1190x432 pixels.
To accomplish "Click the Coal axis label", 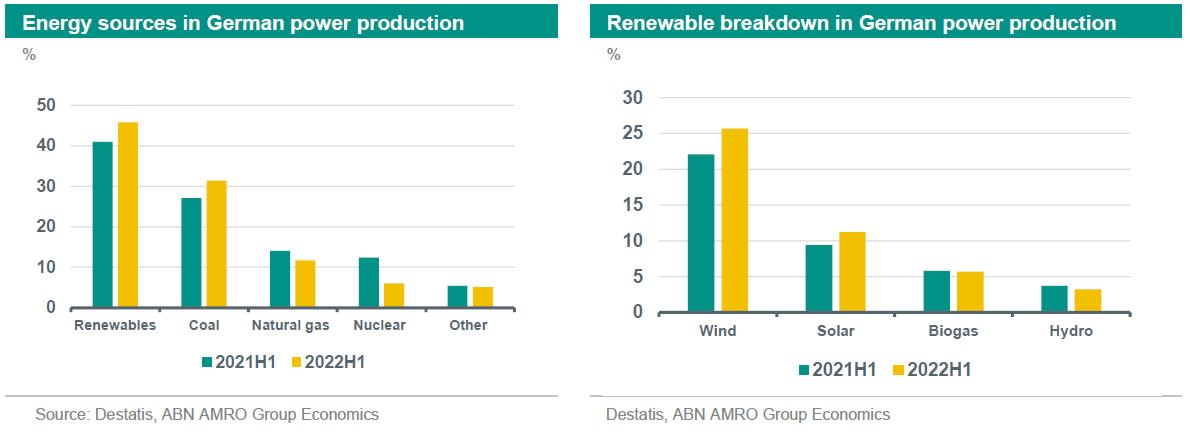I will coord(203,326).
